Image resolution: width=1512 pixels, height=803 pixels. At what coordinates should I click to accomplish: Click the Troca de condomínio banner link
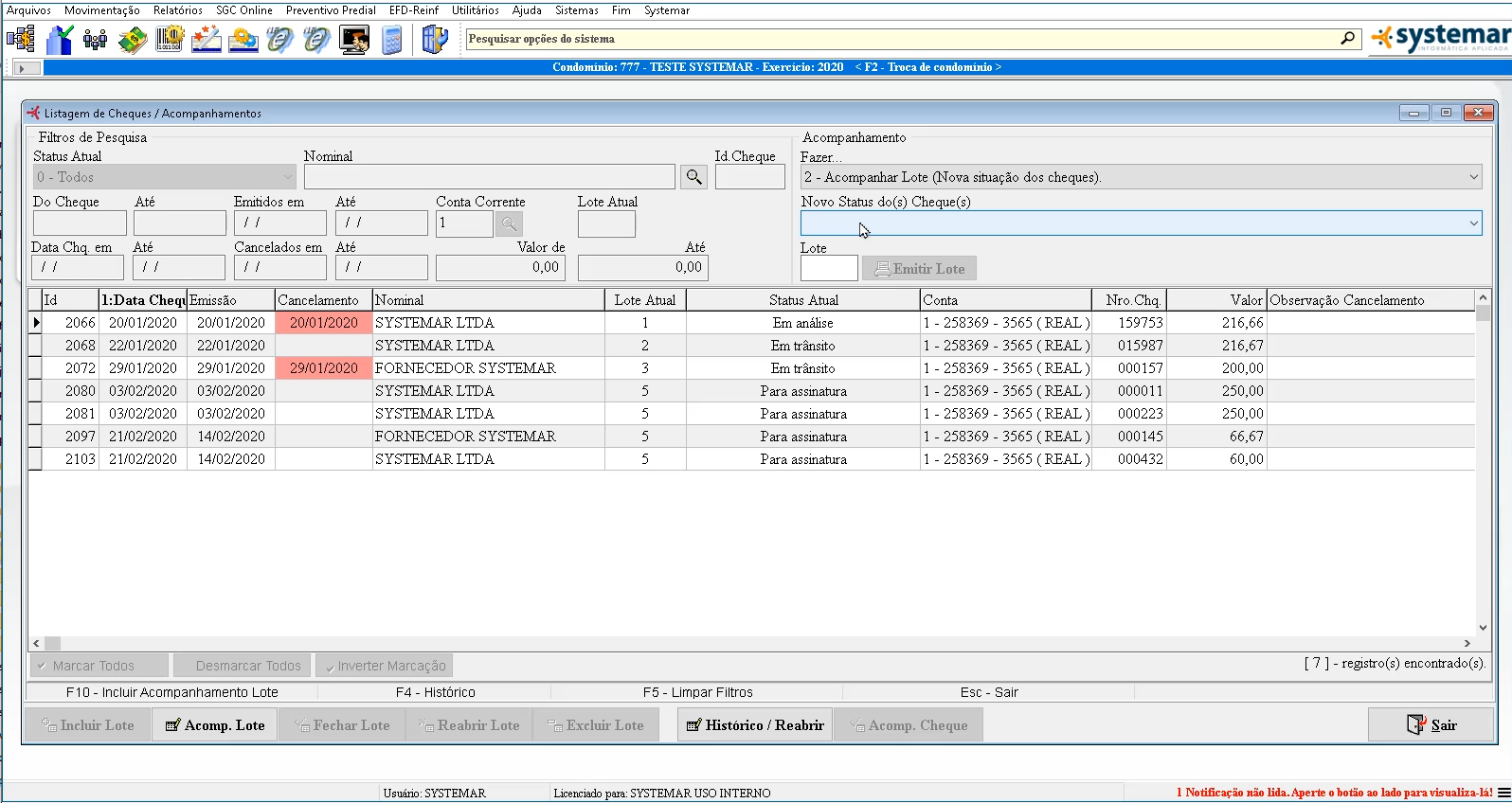[x=927, y=67]
